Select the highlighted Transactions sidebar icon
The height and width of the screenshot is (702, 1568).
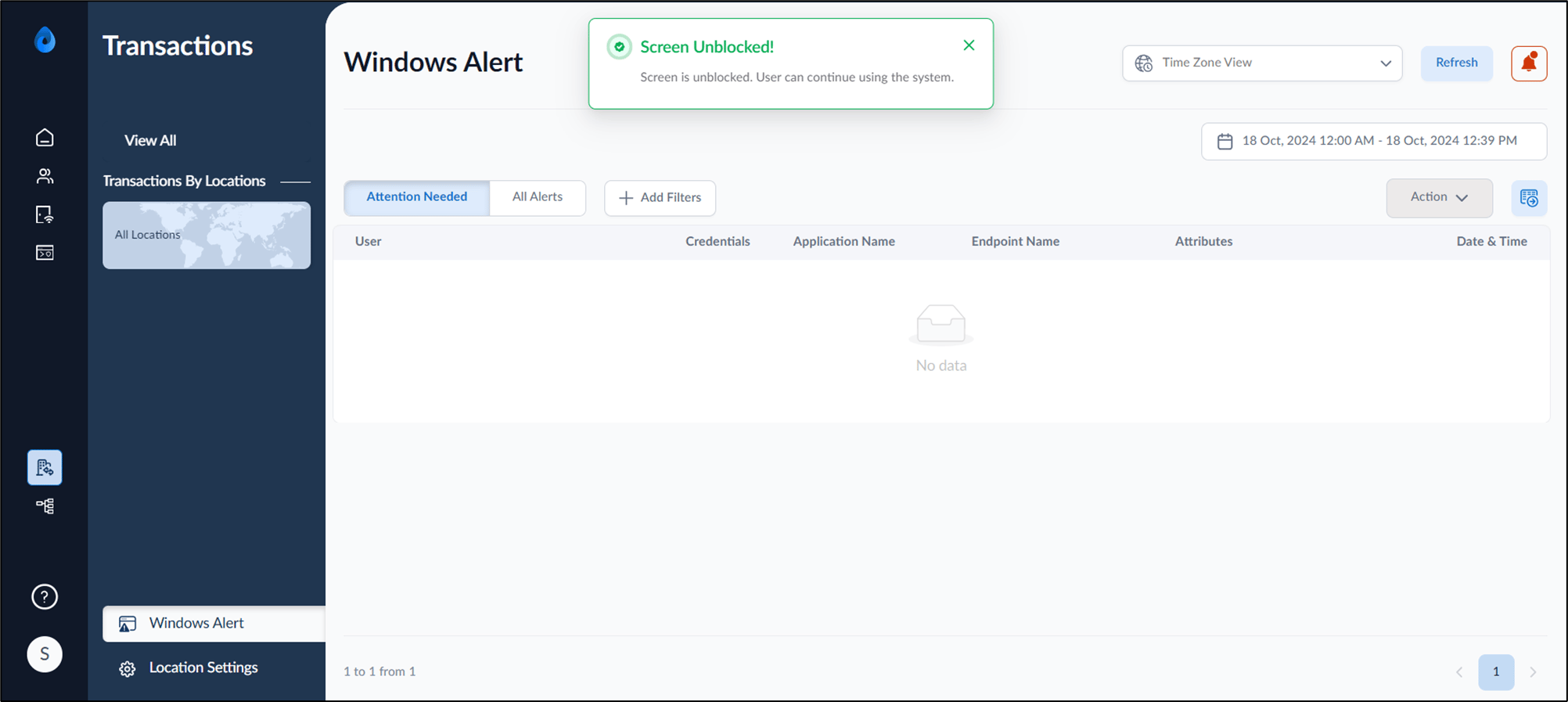45,467
